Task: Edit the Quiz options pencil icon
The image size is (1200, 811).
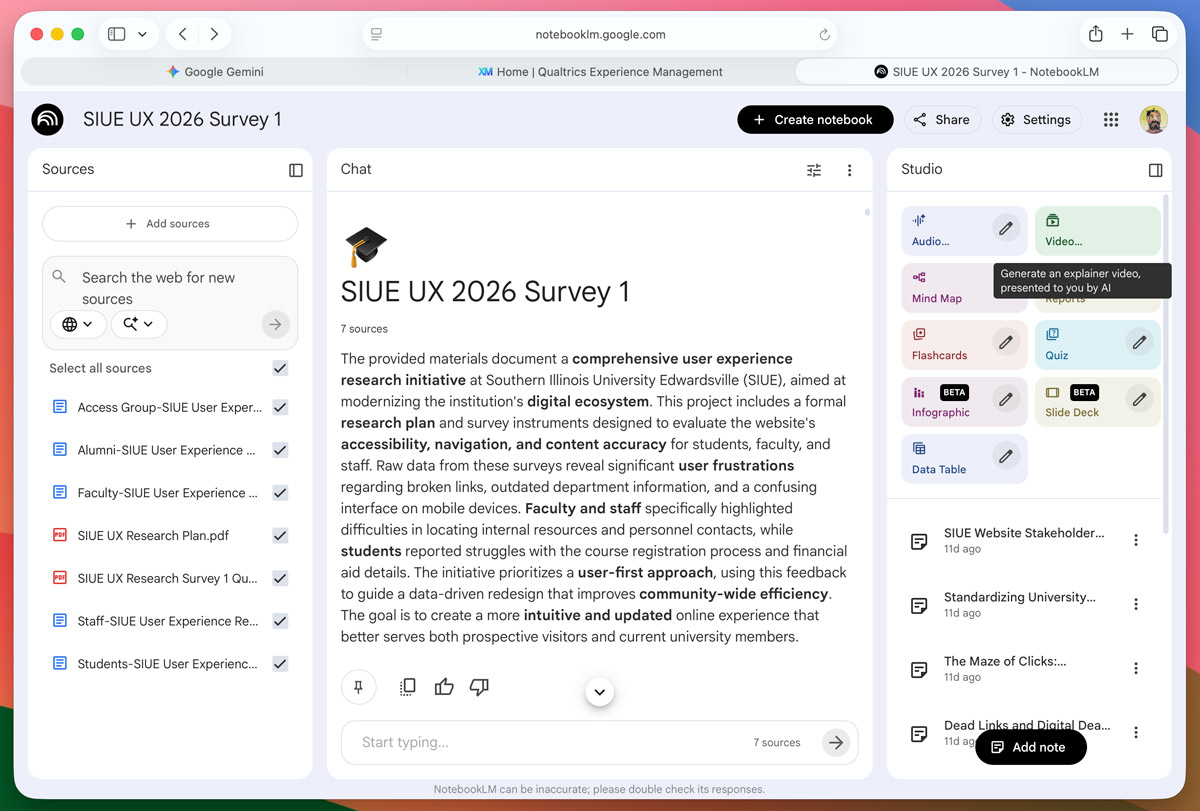Action: 1138,343
